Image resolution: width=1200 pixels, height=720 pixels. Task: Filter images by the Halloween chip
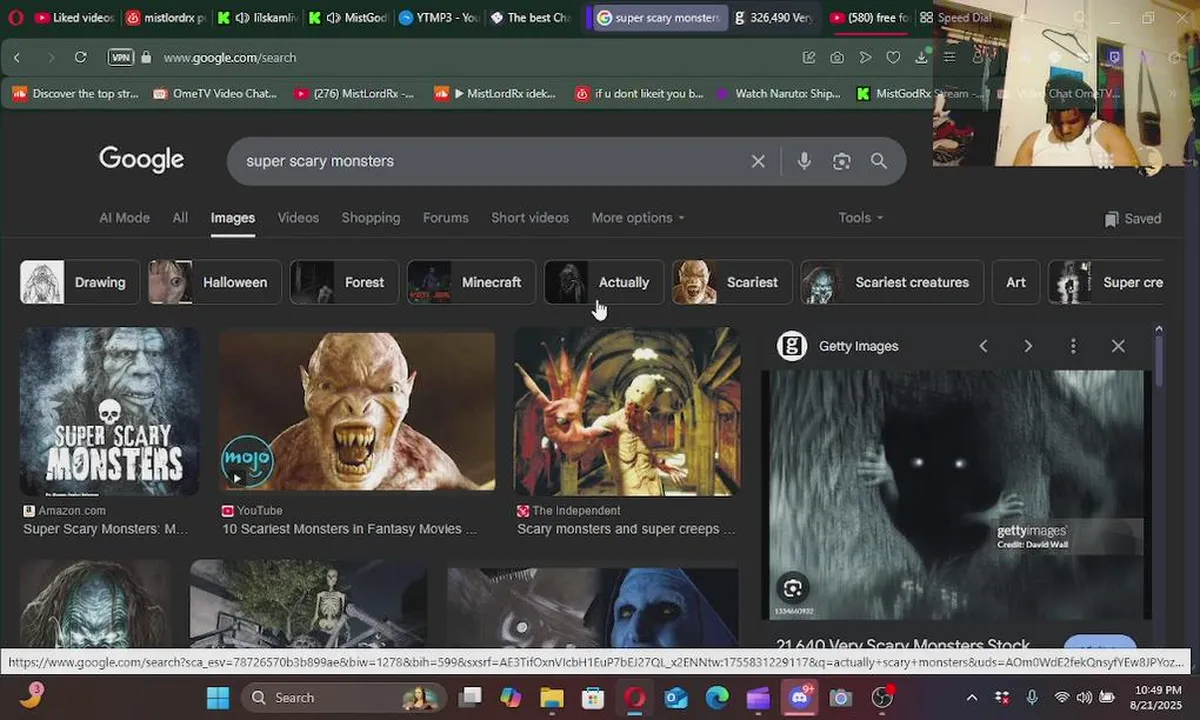(x=215, y=282)
